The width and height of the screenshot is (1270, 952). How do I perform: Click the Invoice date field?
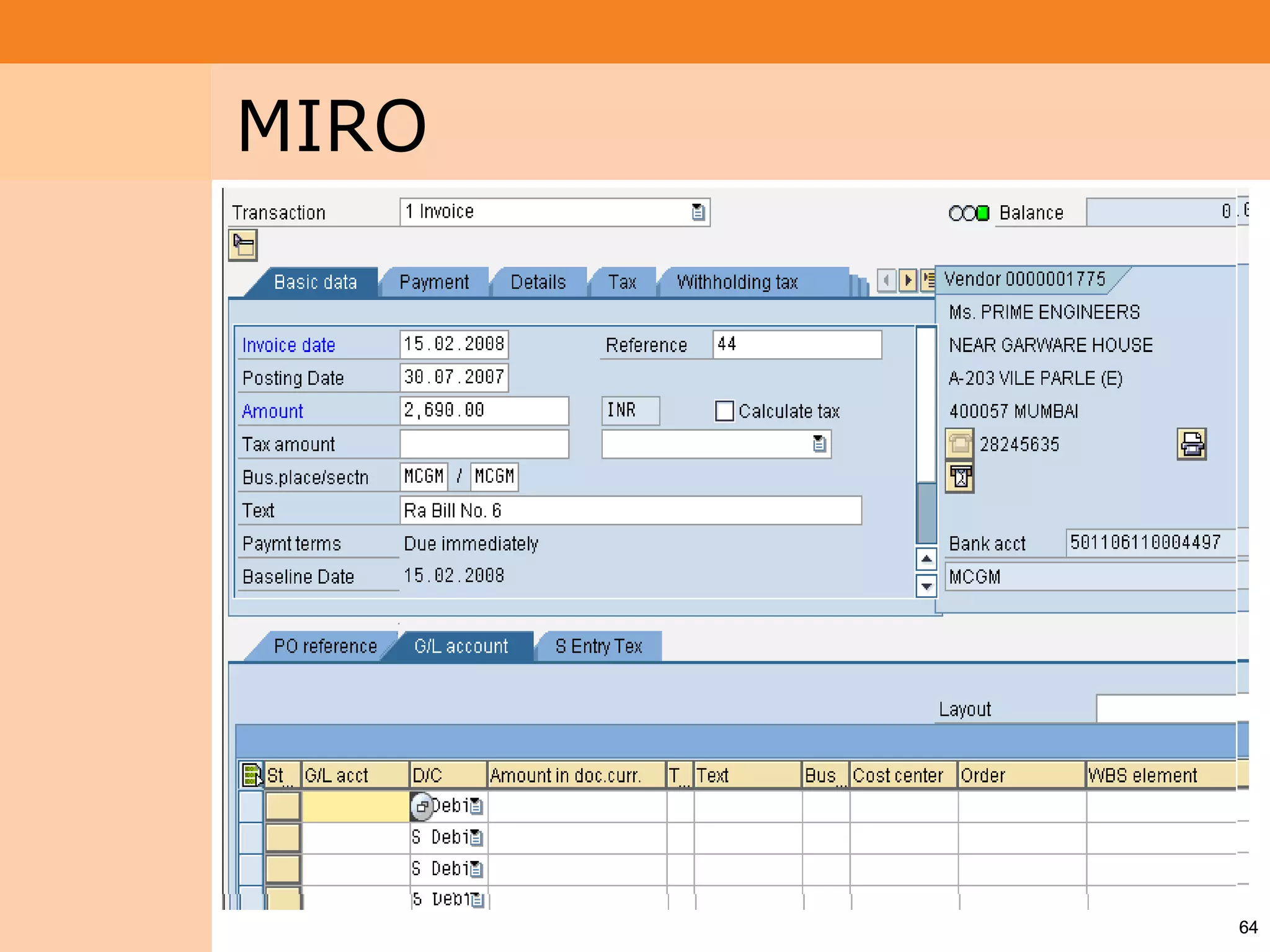click(454, 345)
